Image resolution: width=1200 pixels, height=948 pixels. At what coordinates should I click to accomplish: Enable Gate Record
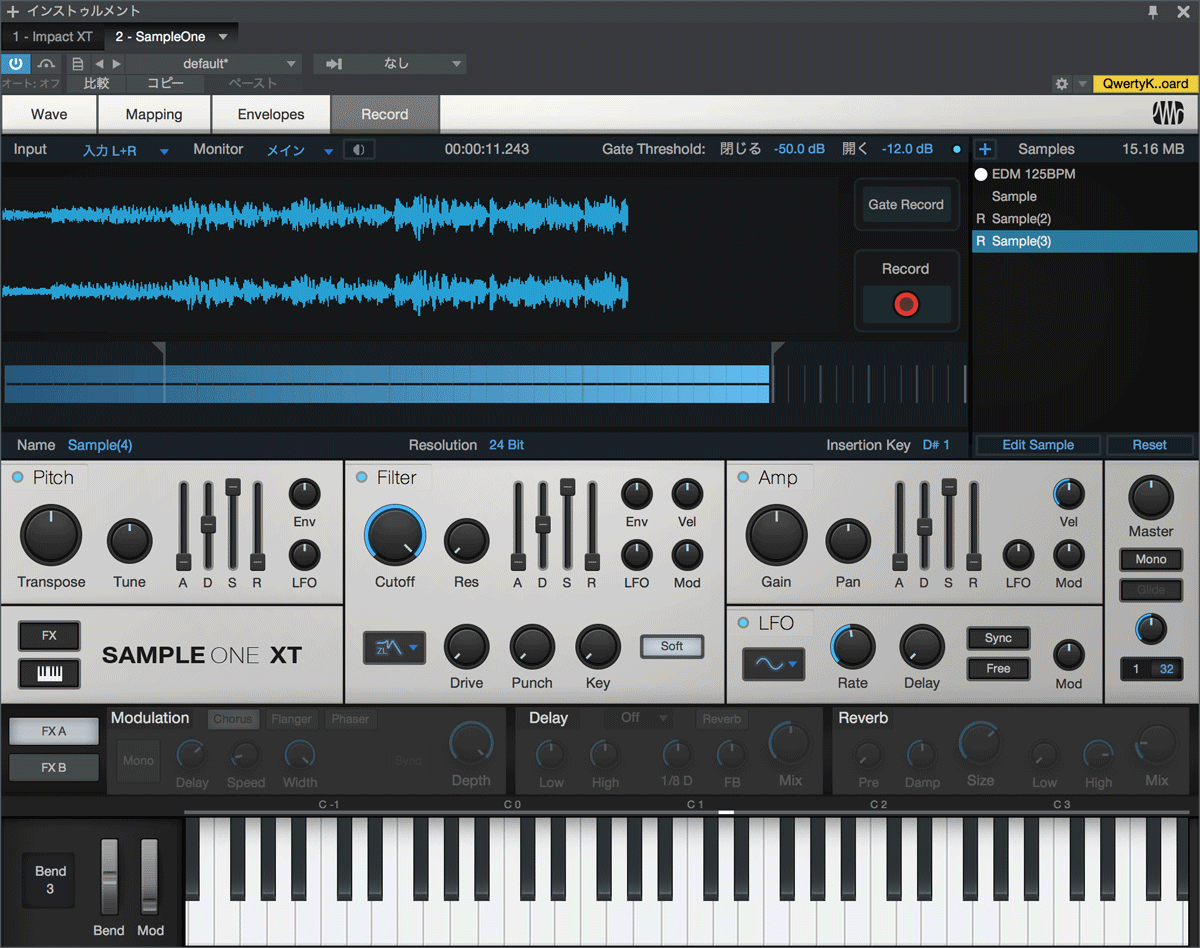click(906, 205)
